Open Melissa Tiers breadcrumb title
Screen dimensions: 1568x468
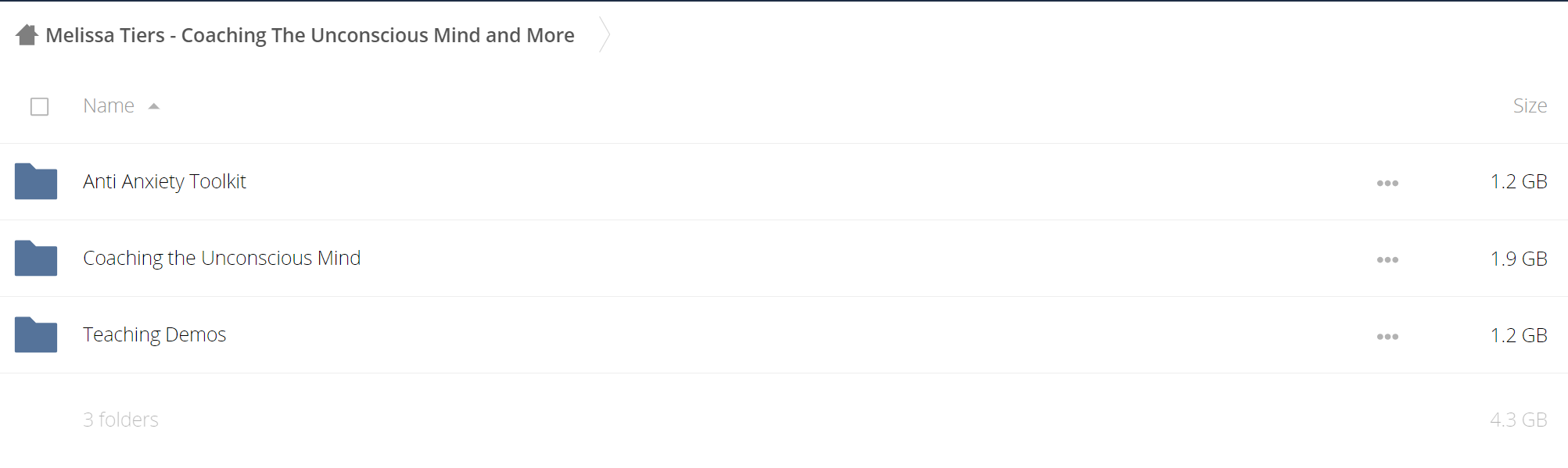click(310, 35)
